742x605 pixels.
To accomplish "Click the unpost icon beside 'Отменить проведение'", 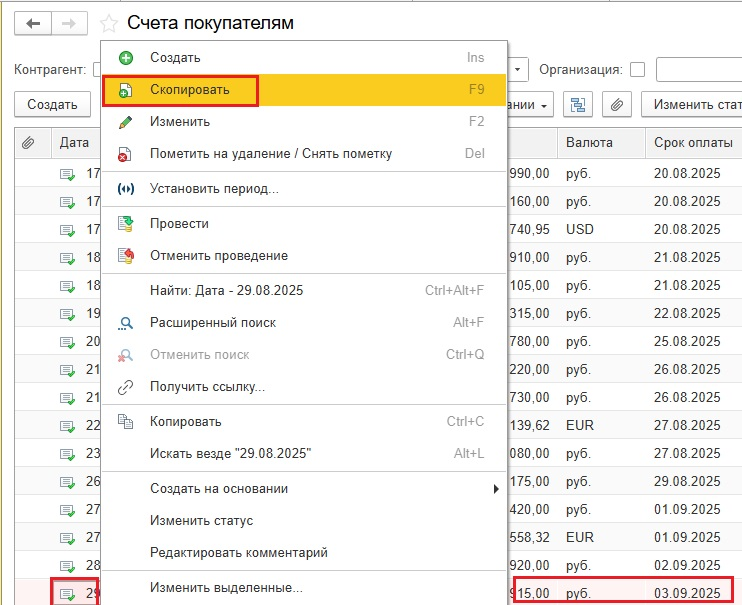I will (126, 256).
